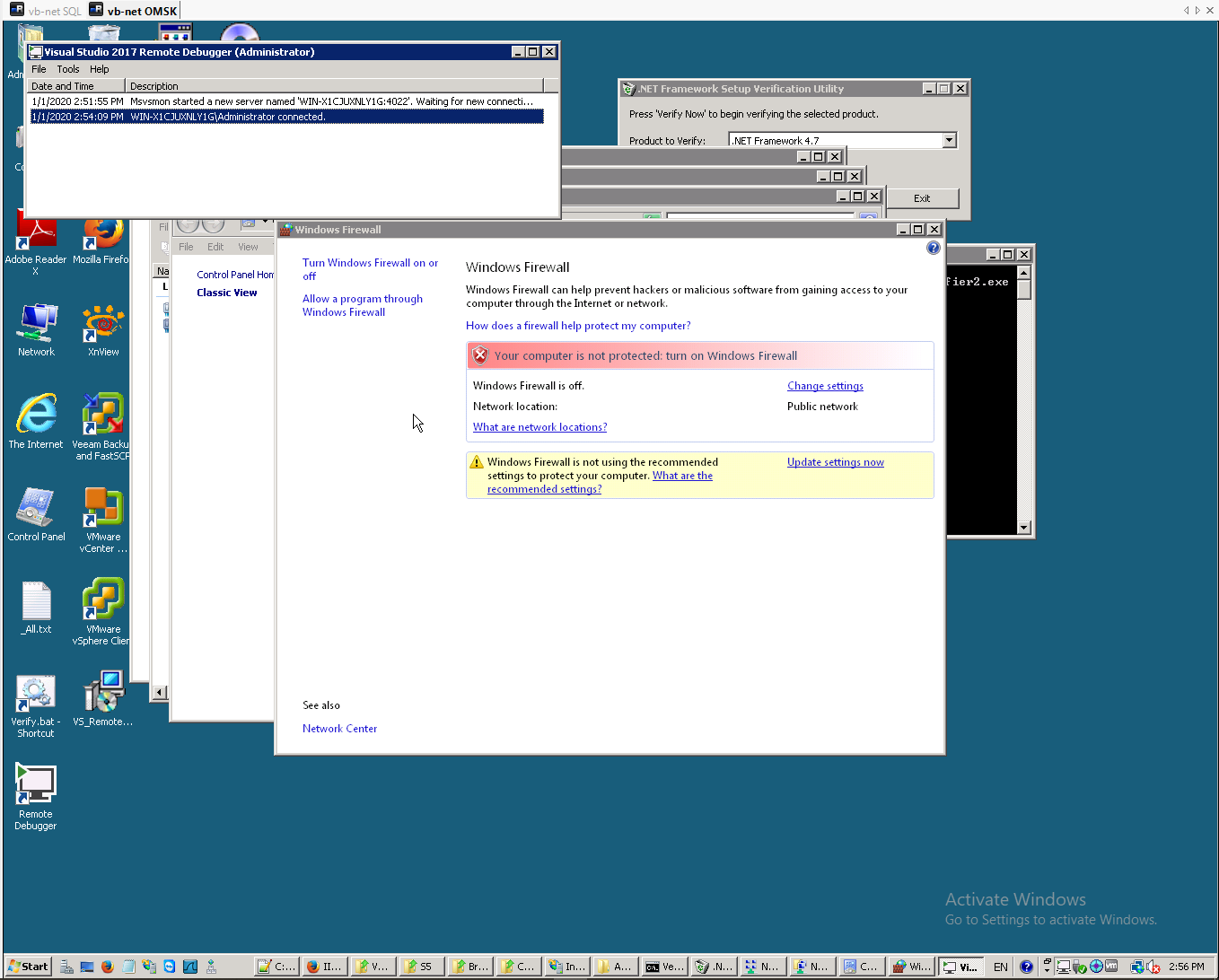Select the _All.txt file on desktop

[x=37, y=608]
